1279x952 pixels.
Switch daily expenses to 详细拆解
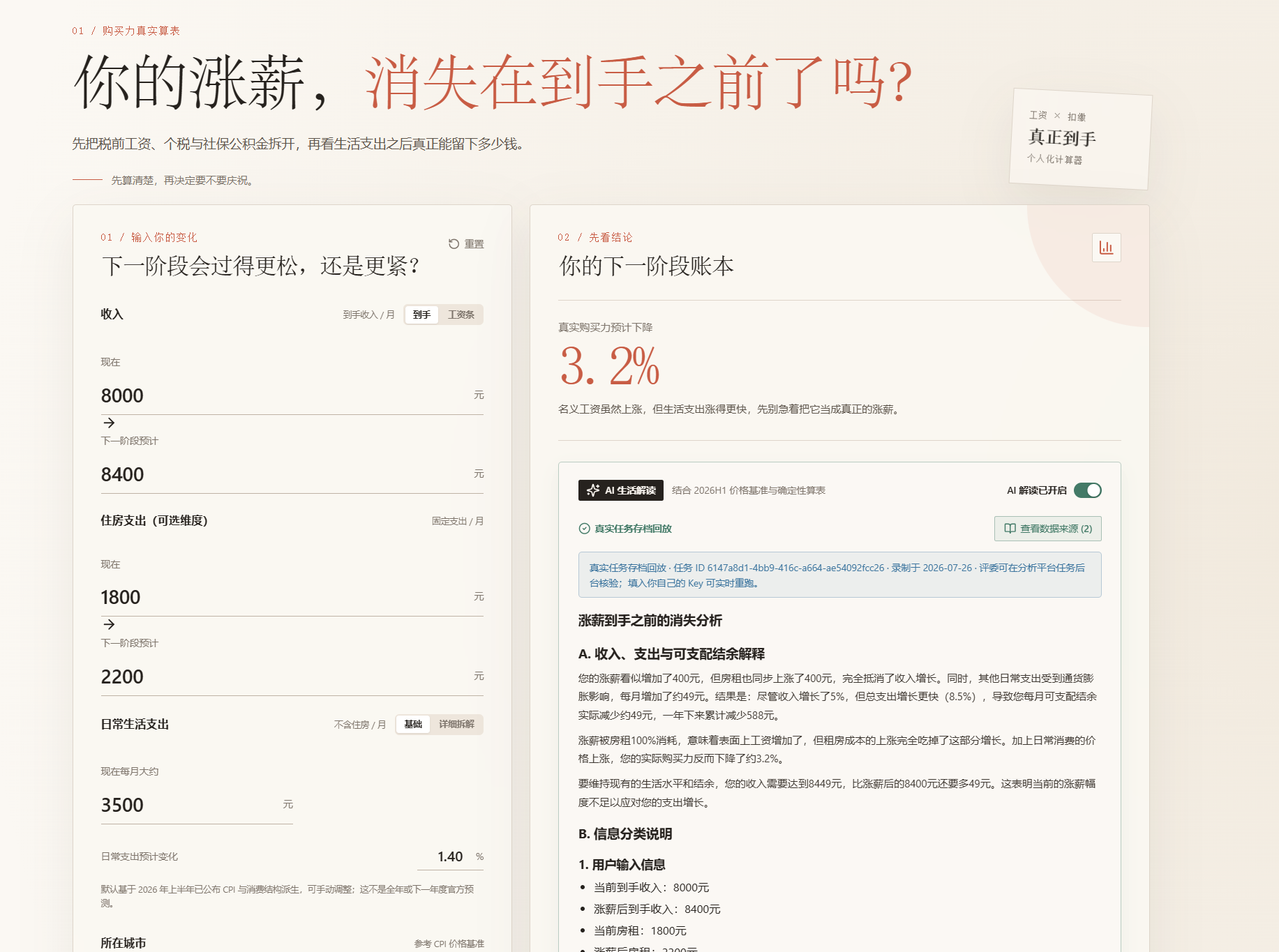point(457,724)
